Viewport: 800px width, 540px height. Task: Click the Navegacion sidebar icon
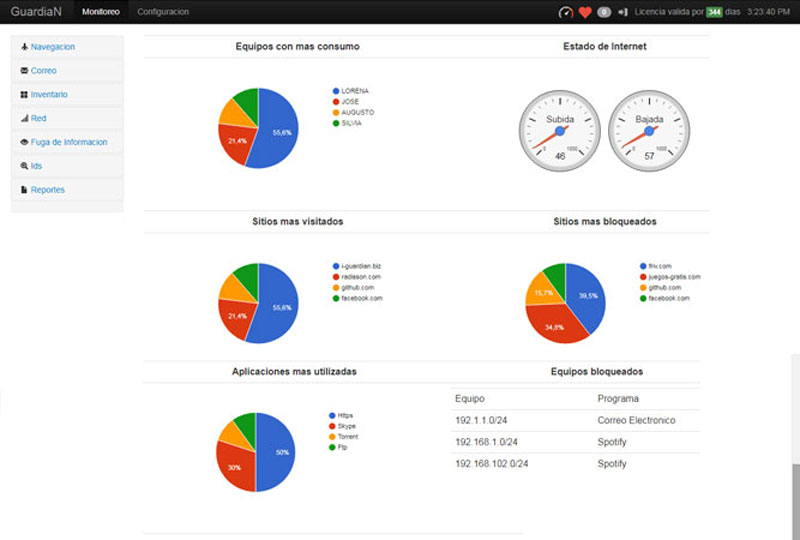click(24, 47)
